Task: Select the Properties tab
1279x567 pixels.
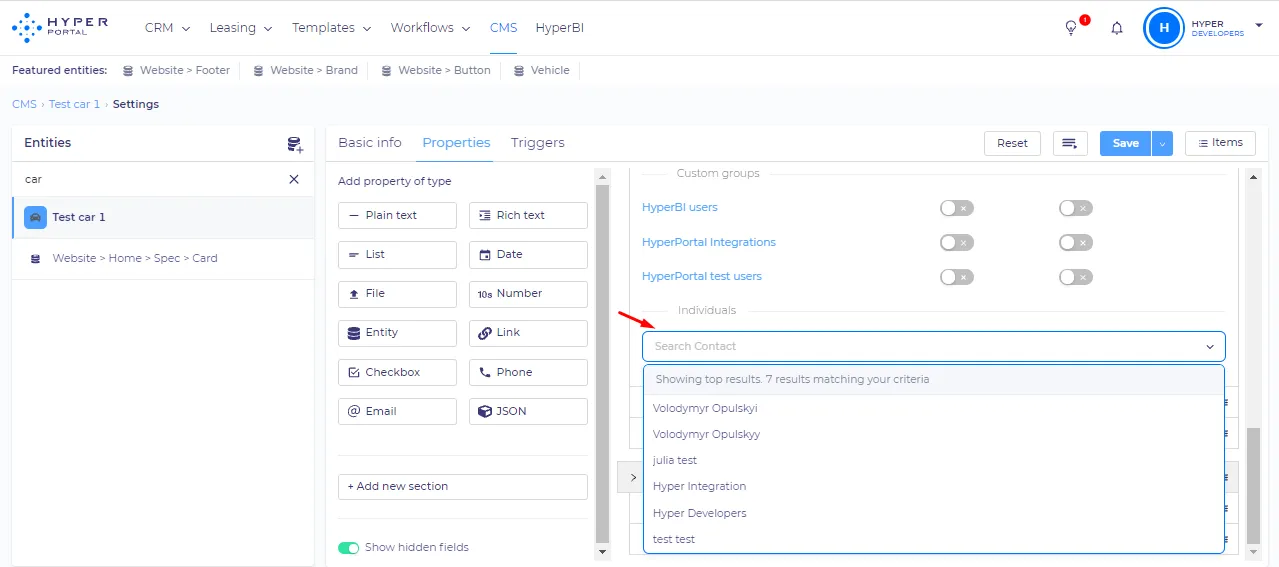Action: pyautogui.click(x=456, y=142)
